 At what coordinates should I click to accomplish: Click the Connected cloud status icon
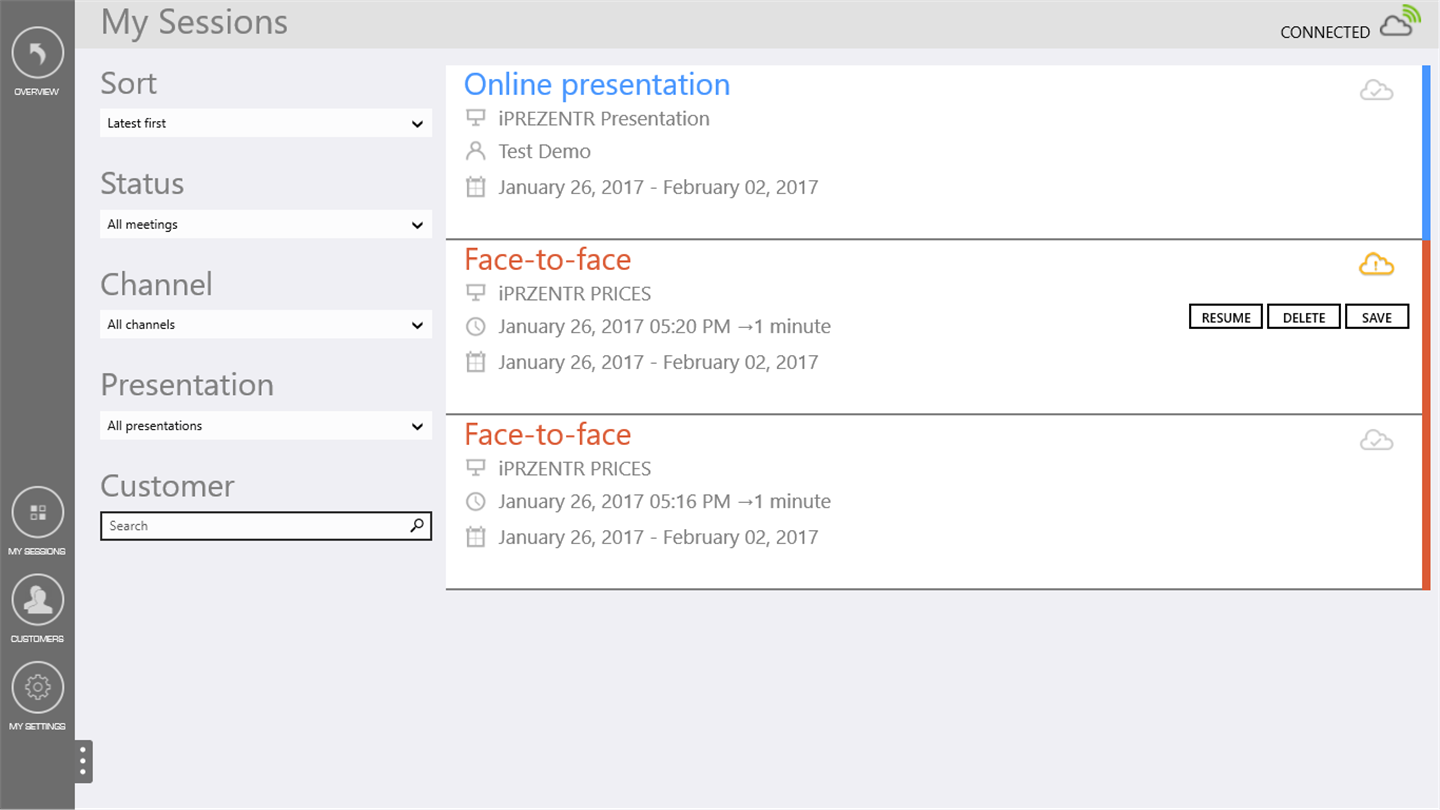coord(1400,23)
